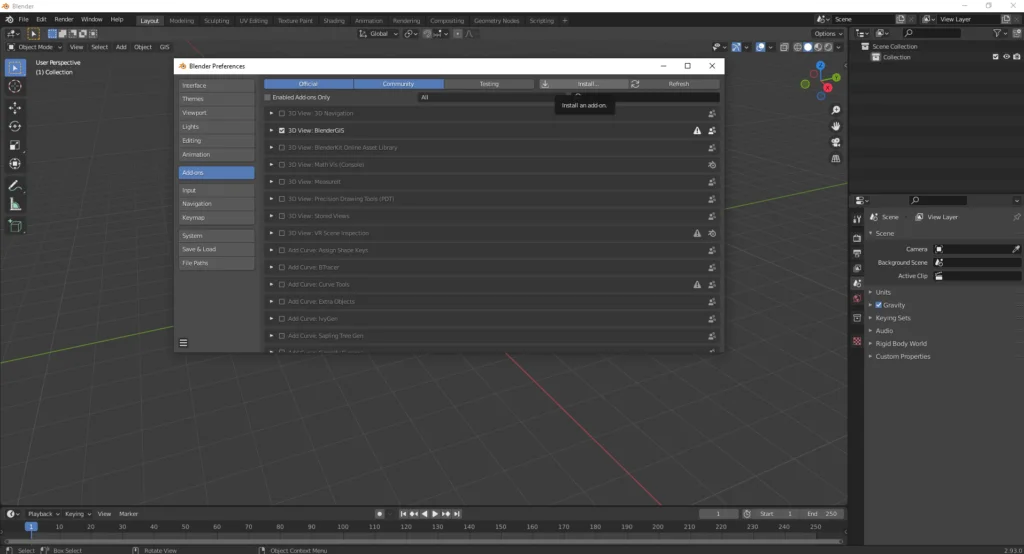
Task: Play the animation forward
Action: click(x=435, y=513)
